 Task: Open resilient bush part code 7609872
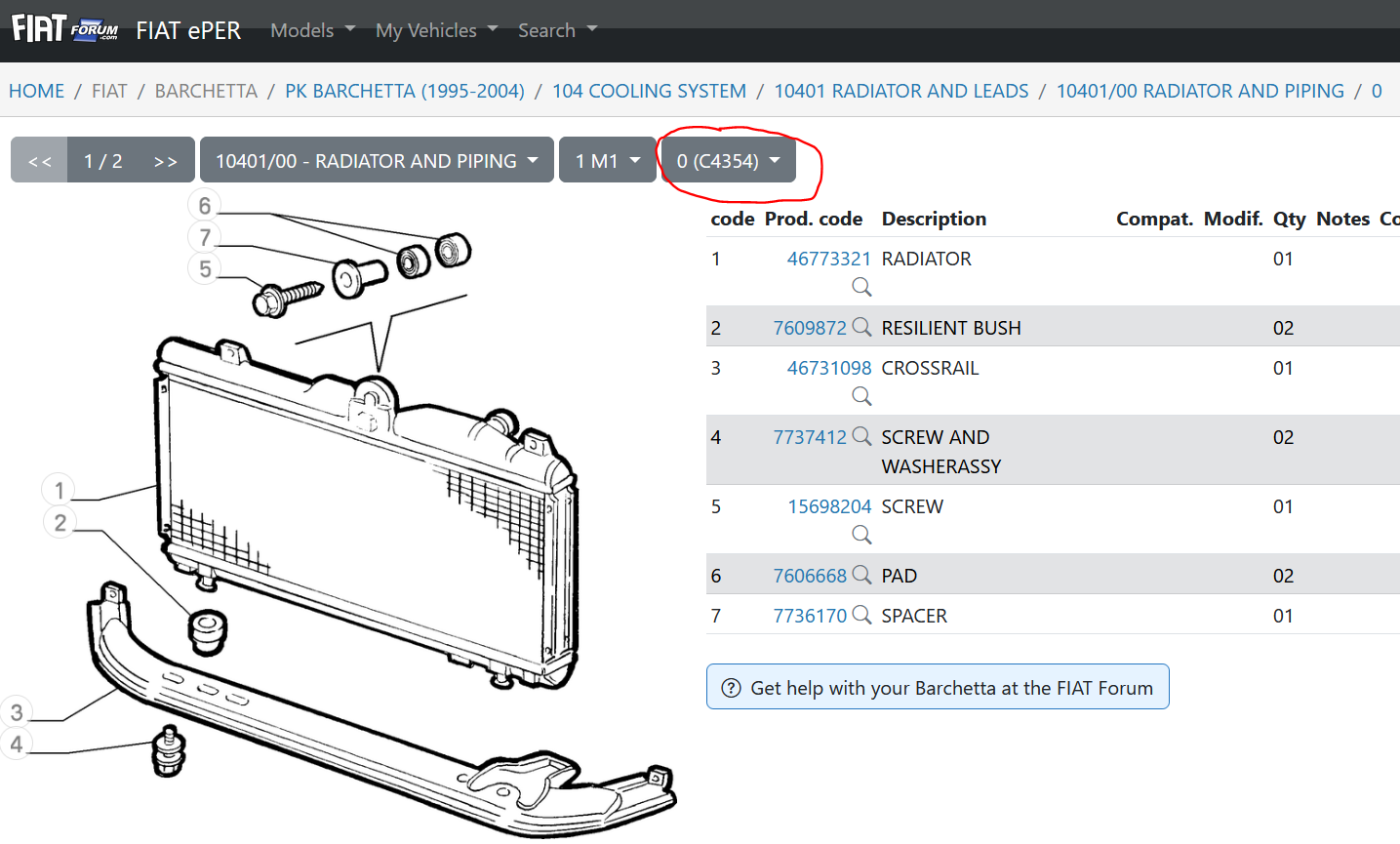coord(810,328)
